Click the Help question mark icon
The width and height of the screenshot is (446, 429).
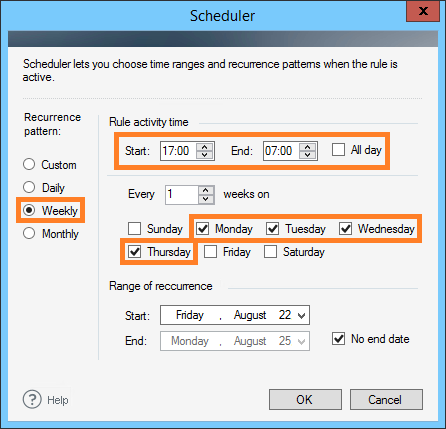[x=32, y=399]
